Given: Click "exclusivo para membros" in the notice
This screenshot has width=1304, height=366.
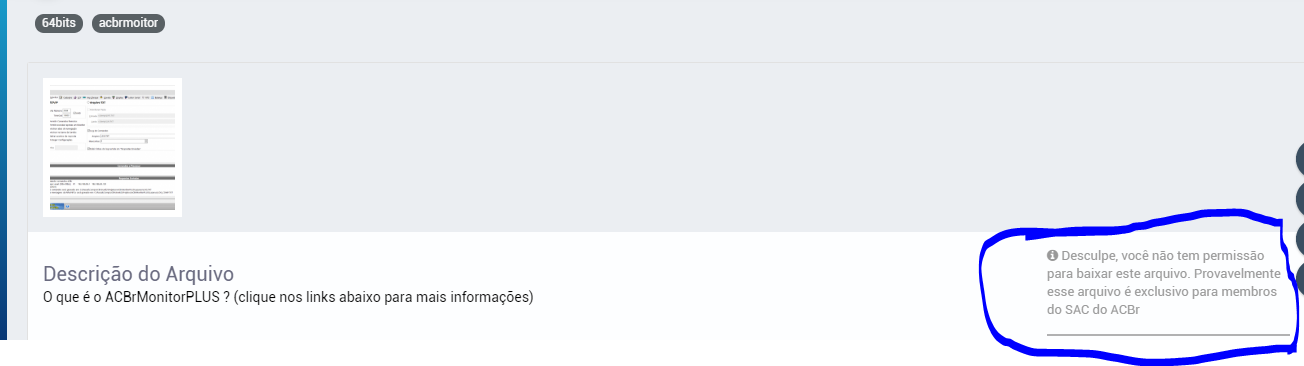Looking at the screenshot, I should pos(1198,291).
